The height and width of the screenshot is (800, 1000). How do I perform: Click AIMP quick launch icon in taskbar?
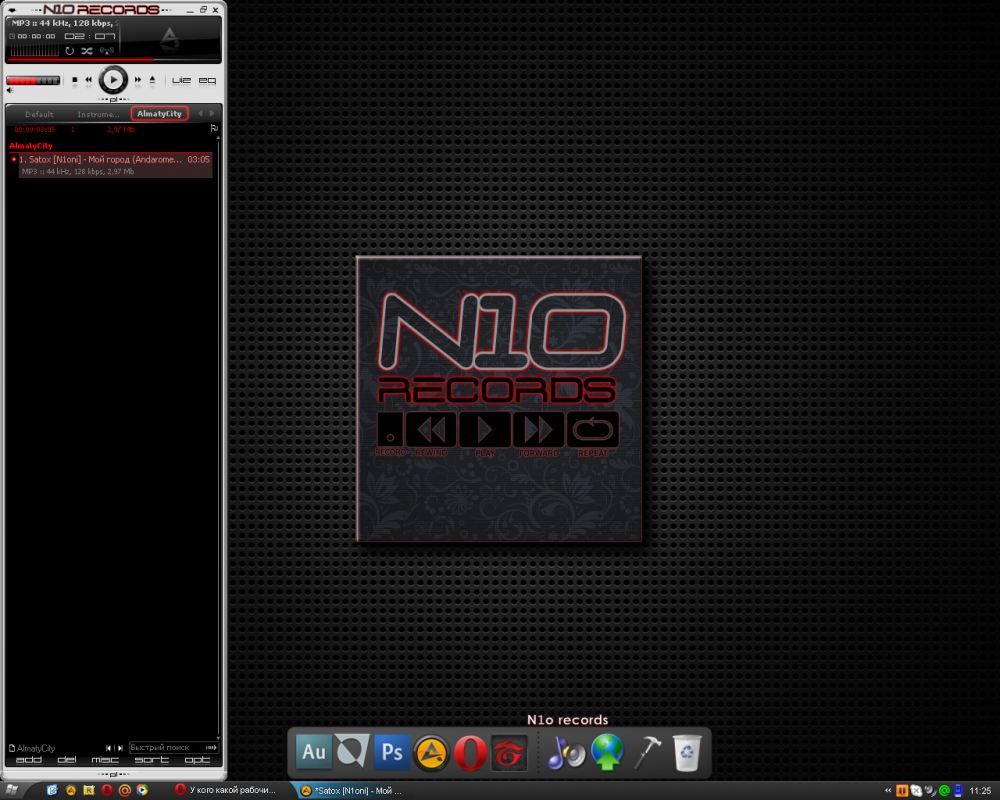(x=70, y=790)
